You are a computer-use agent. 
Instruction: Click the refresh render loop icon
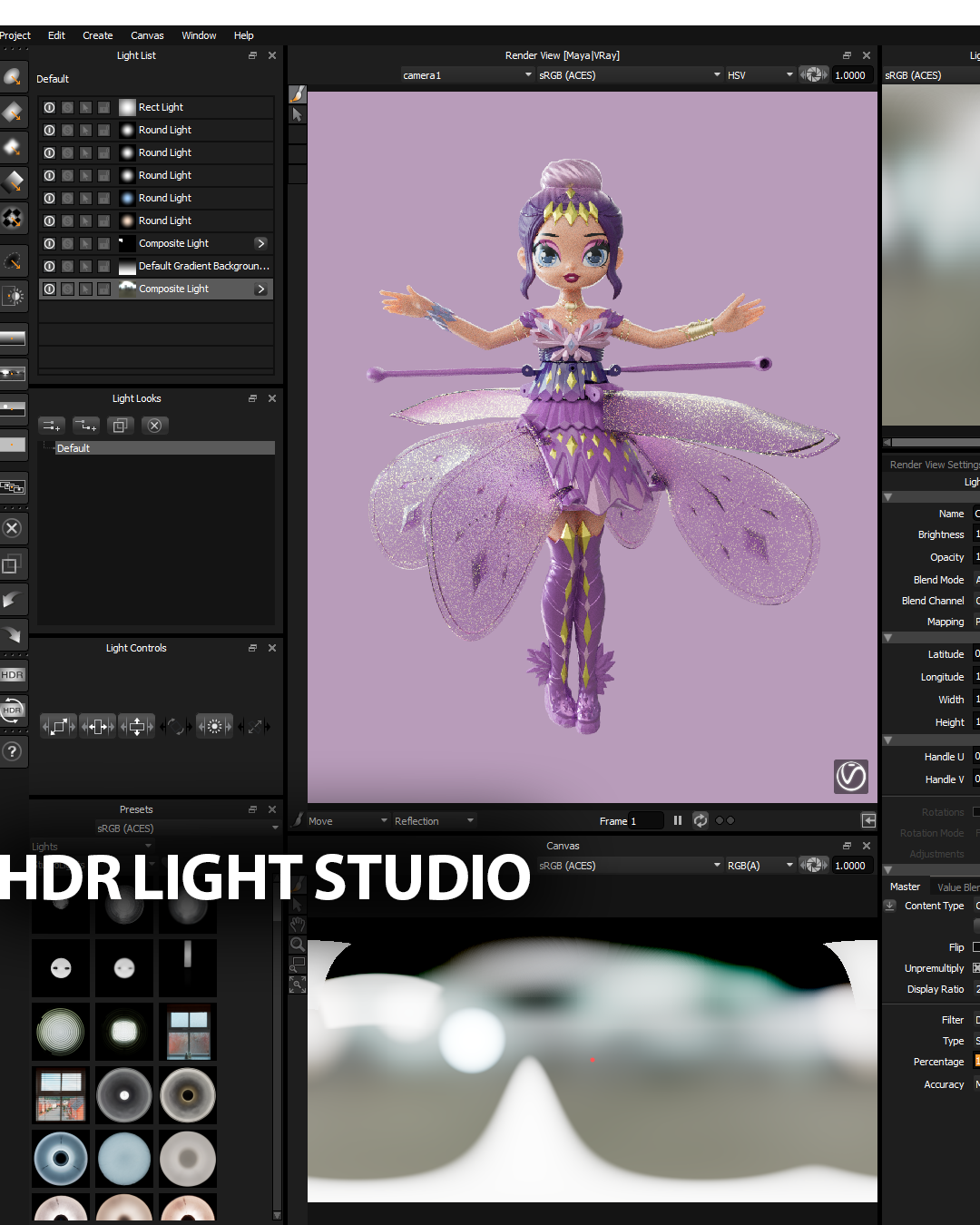(x=701, y=820)
